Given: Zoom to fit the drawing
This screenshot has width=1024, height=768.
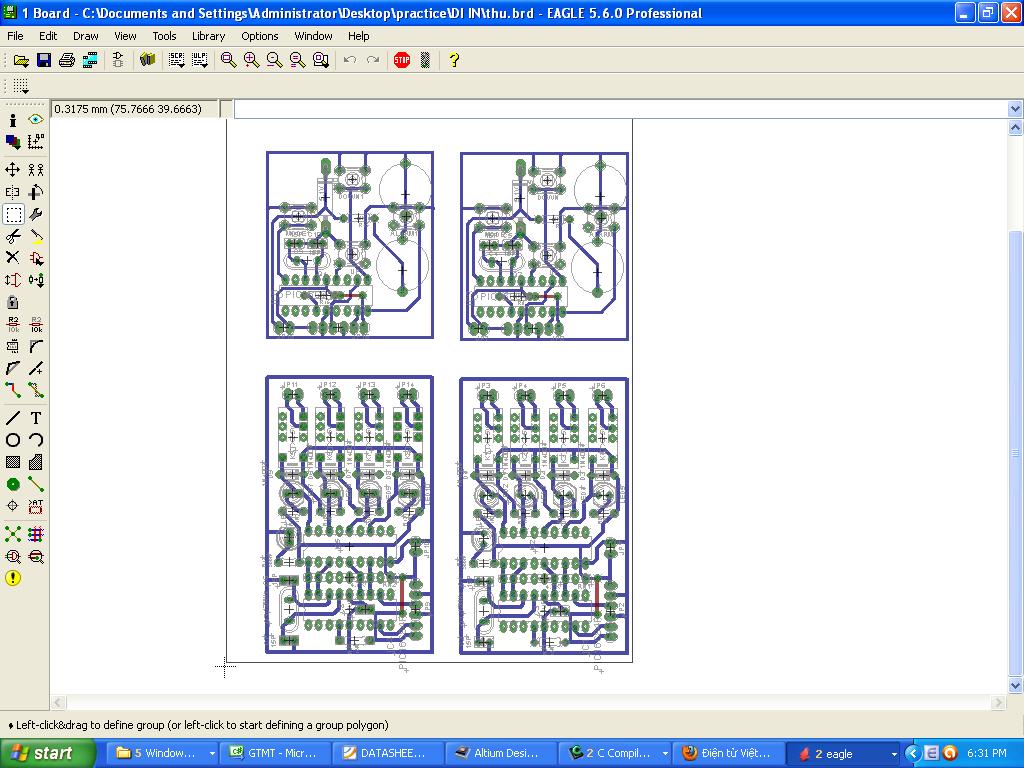Looking at the screenshot, I should [228, 61].
